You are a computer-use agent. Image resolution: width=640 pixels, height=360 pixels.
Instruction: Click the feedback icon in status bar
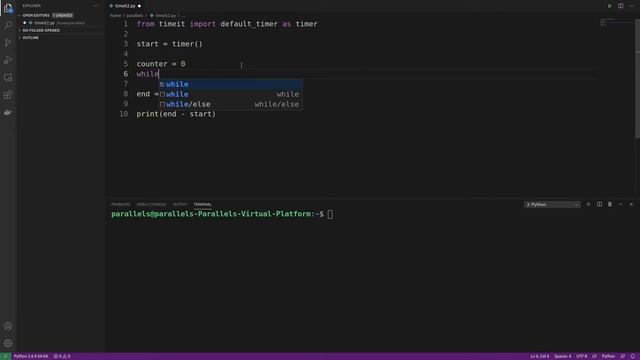[x=622, y=356]
